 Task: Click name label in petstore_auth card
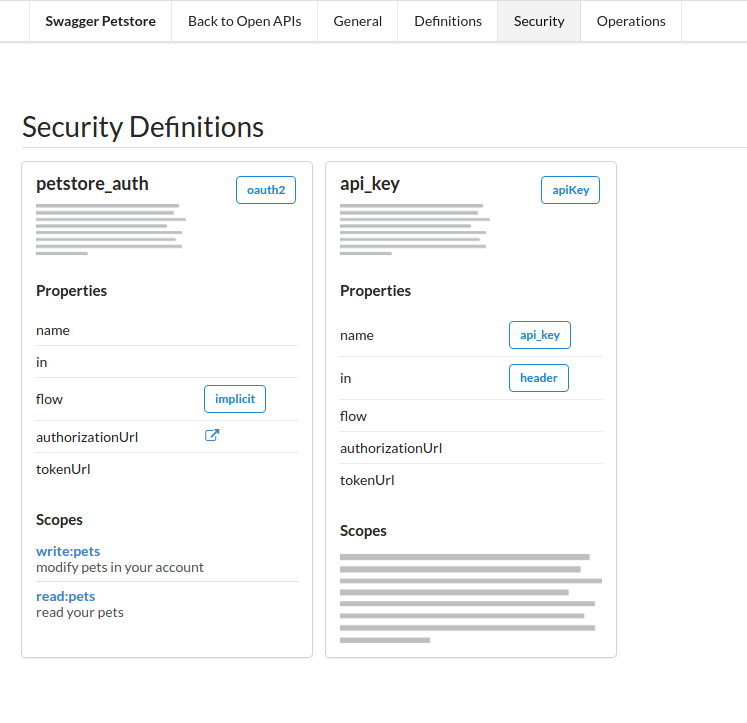pyautogui.click(x=53, y=331)
